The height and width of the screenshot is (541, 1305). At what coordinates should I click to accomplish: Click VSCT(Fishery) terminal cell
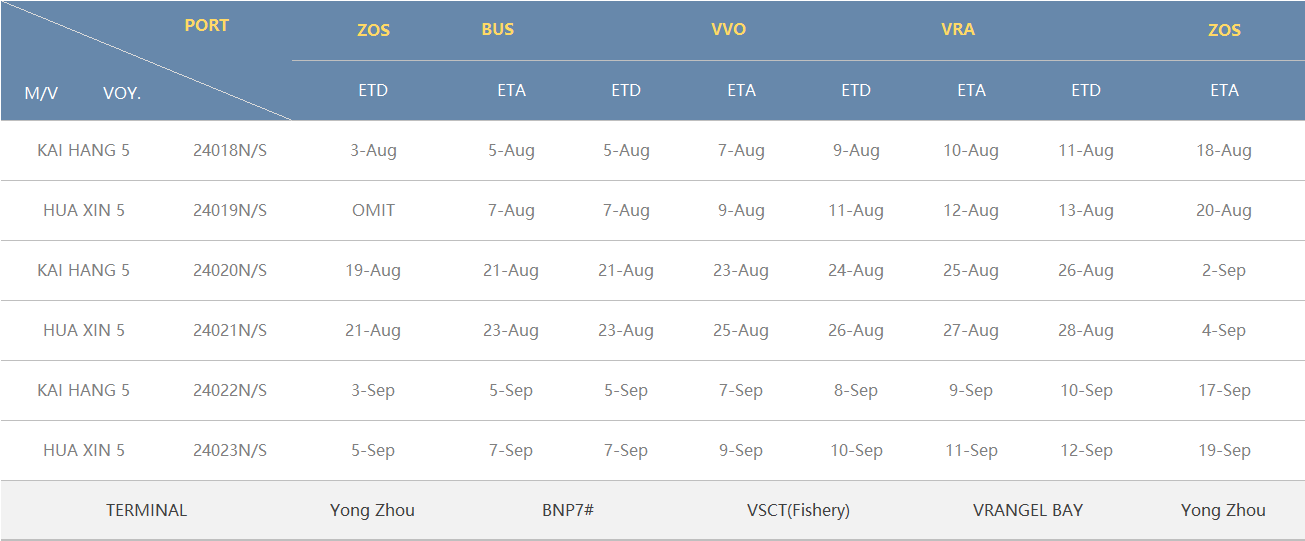(798, 511)
